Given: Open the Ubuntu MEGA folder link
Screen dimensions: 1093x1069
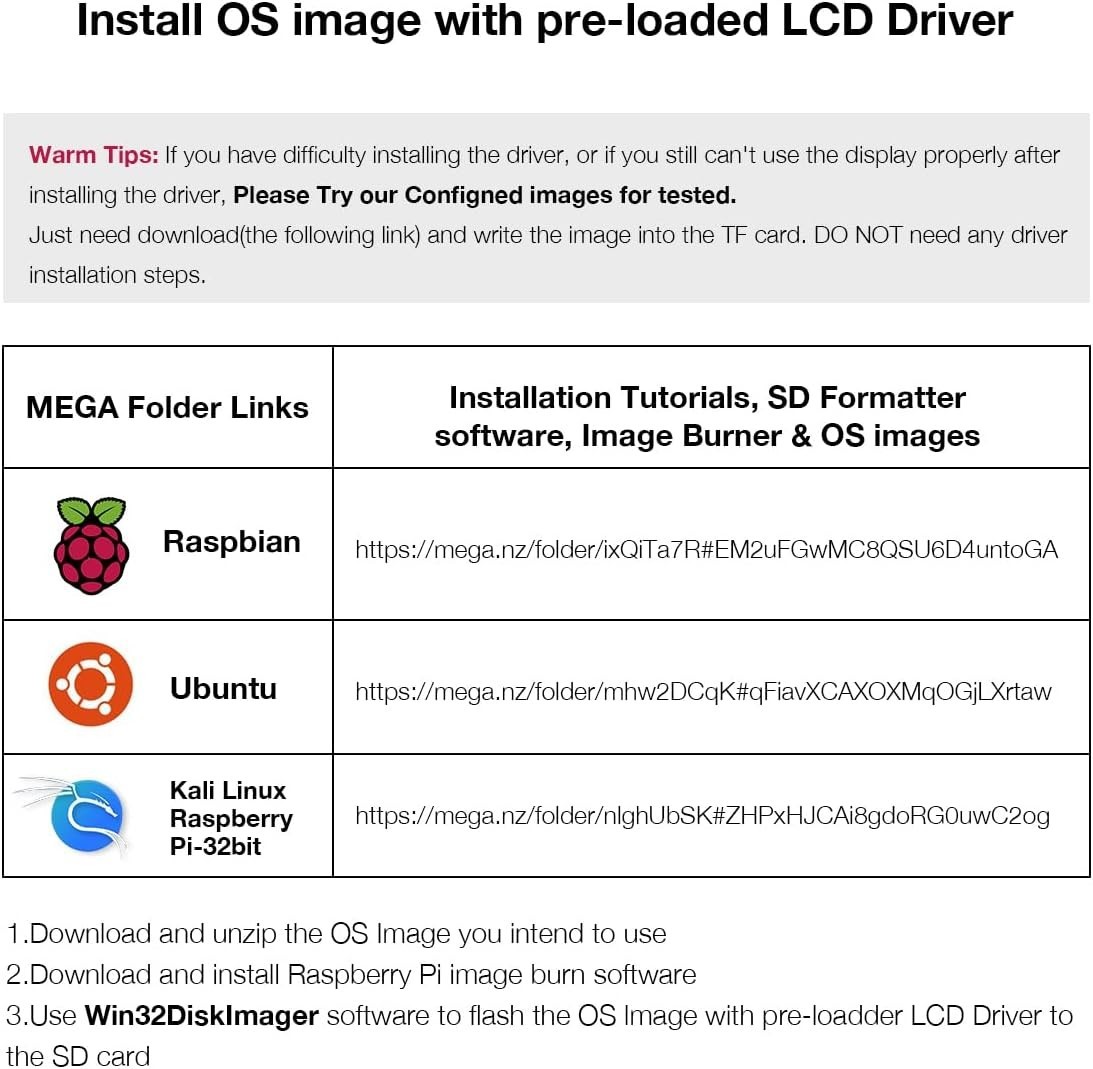Looking at the screenshot, I should pyautogui.click(x=703, y=691).
